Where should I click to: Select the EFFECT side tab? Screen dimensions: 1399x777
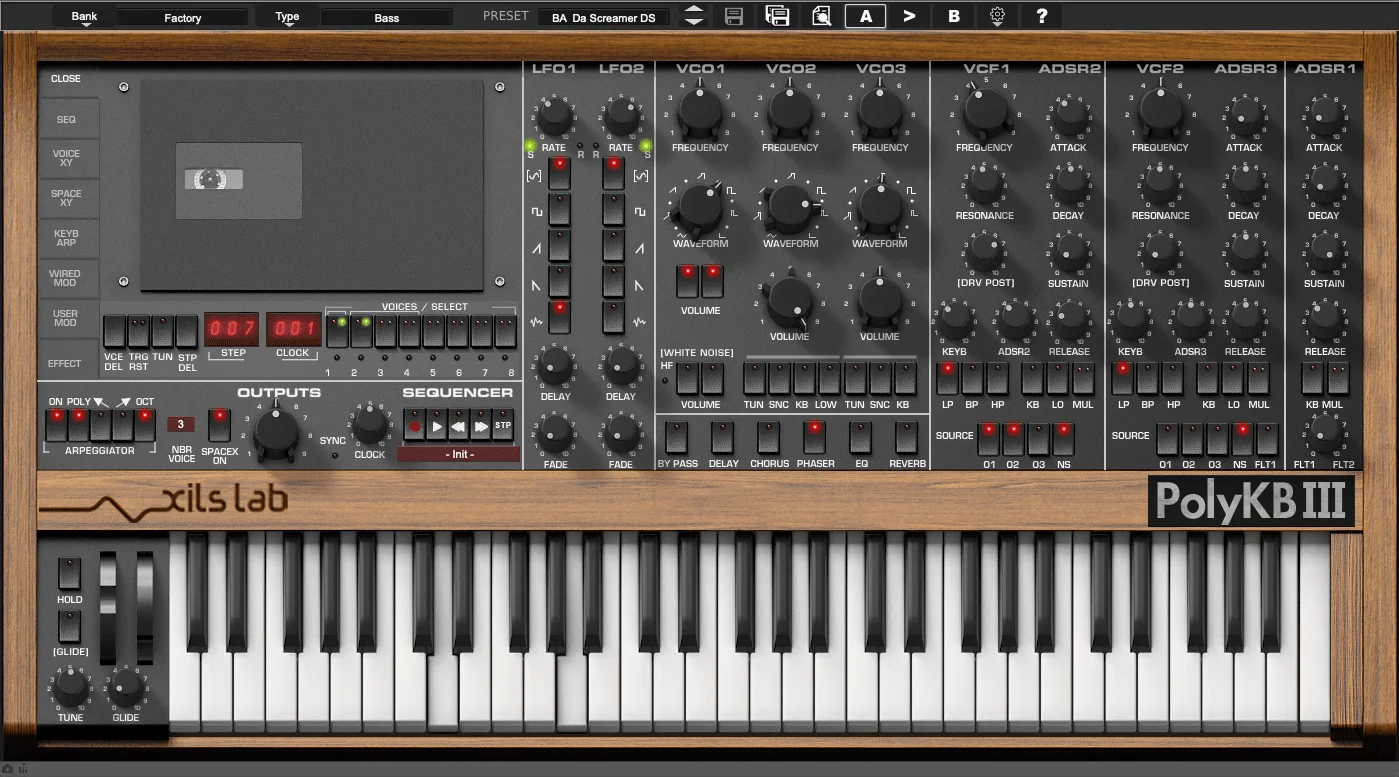(x=67, y=364)
